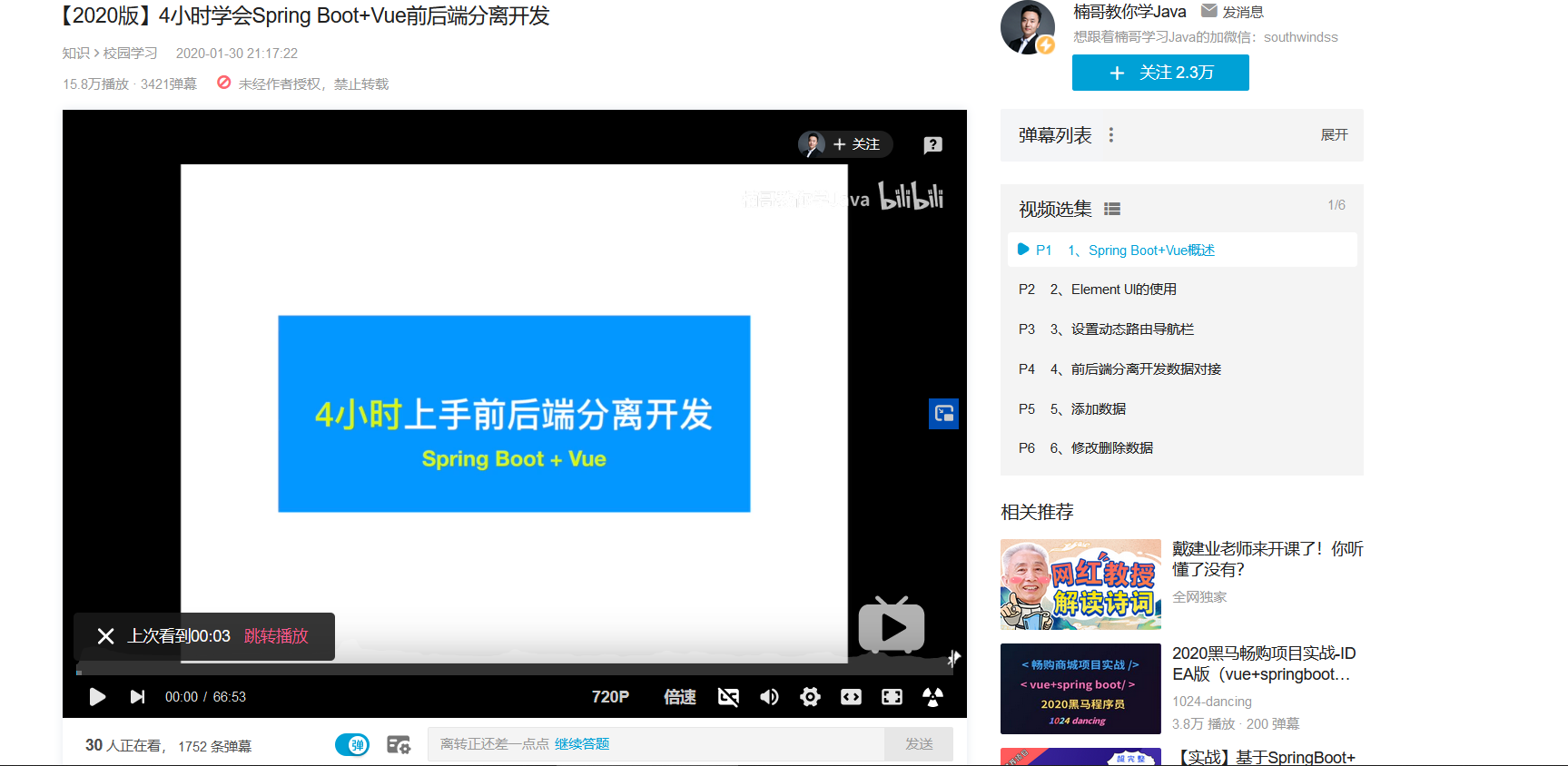Open the 校园学习 subcategory breadcrumb

point(131,54)
